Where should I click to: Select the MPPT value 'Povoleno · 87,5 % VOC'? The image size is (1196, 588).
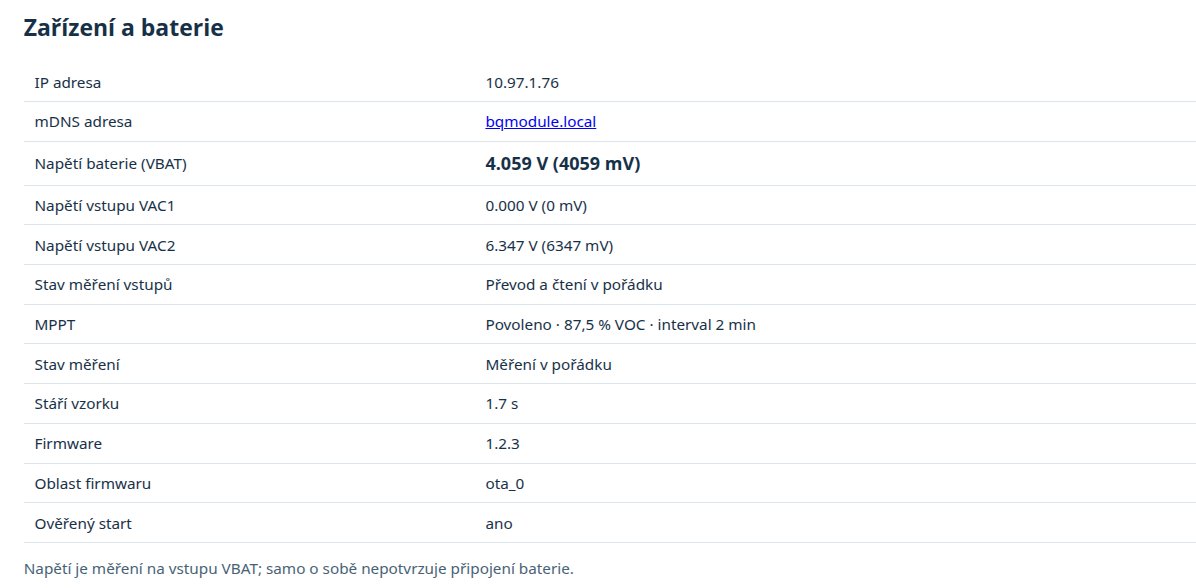point(567,325)
